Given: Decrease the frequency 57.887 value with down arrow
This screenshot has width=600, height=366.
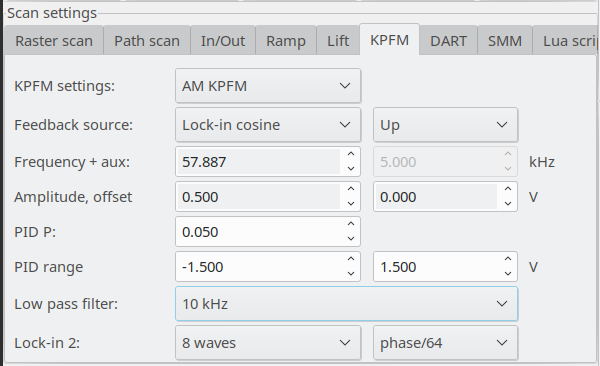Looking at the screenshot, I should (351, 168).
